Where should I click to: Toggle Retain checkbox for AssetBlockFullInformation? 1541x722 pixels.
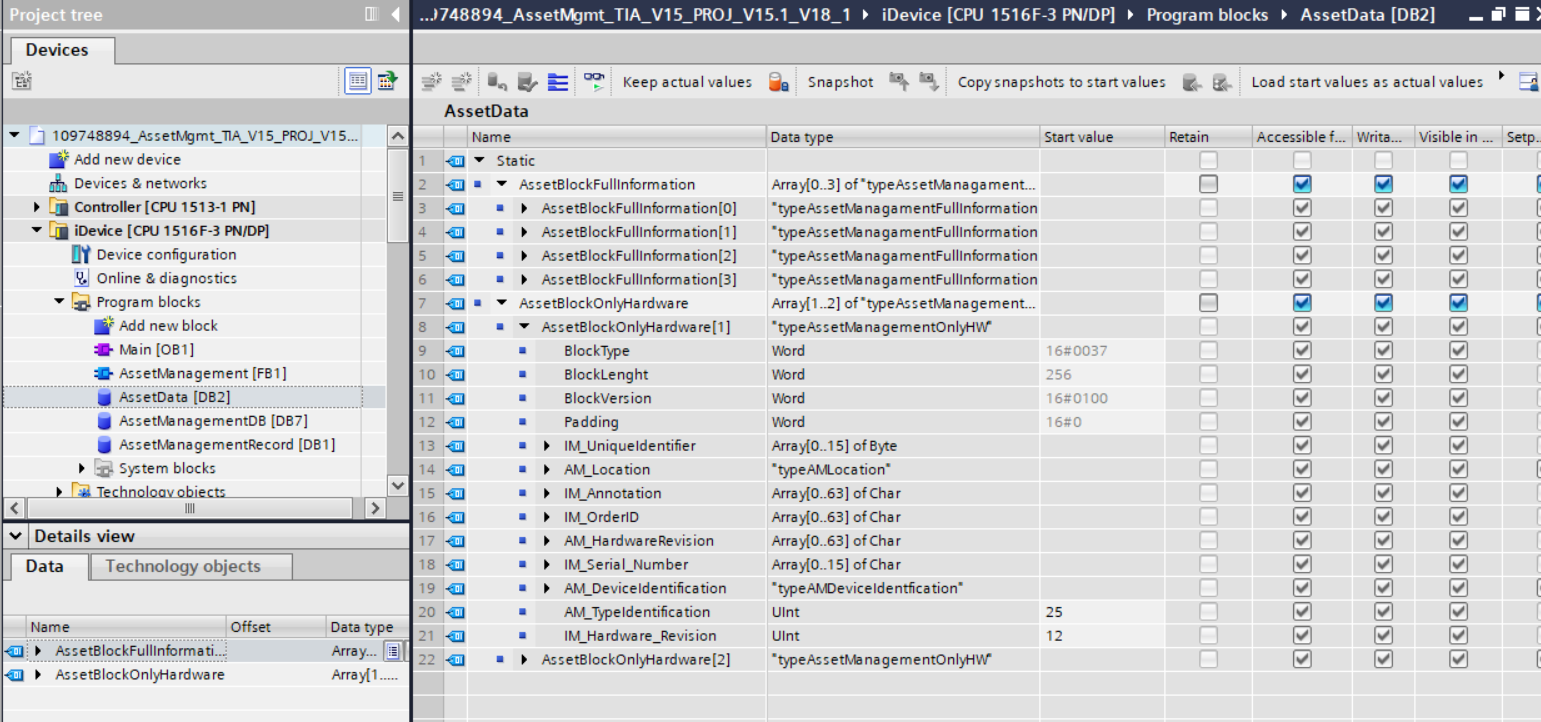point(1209,184)
